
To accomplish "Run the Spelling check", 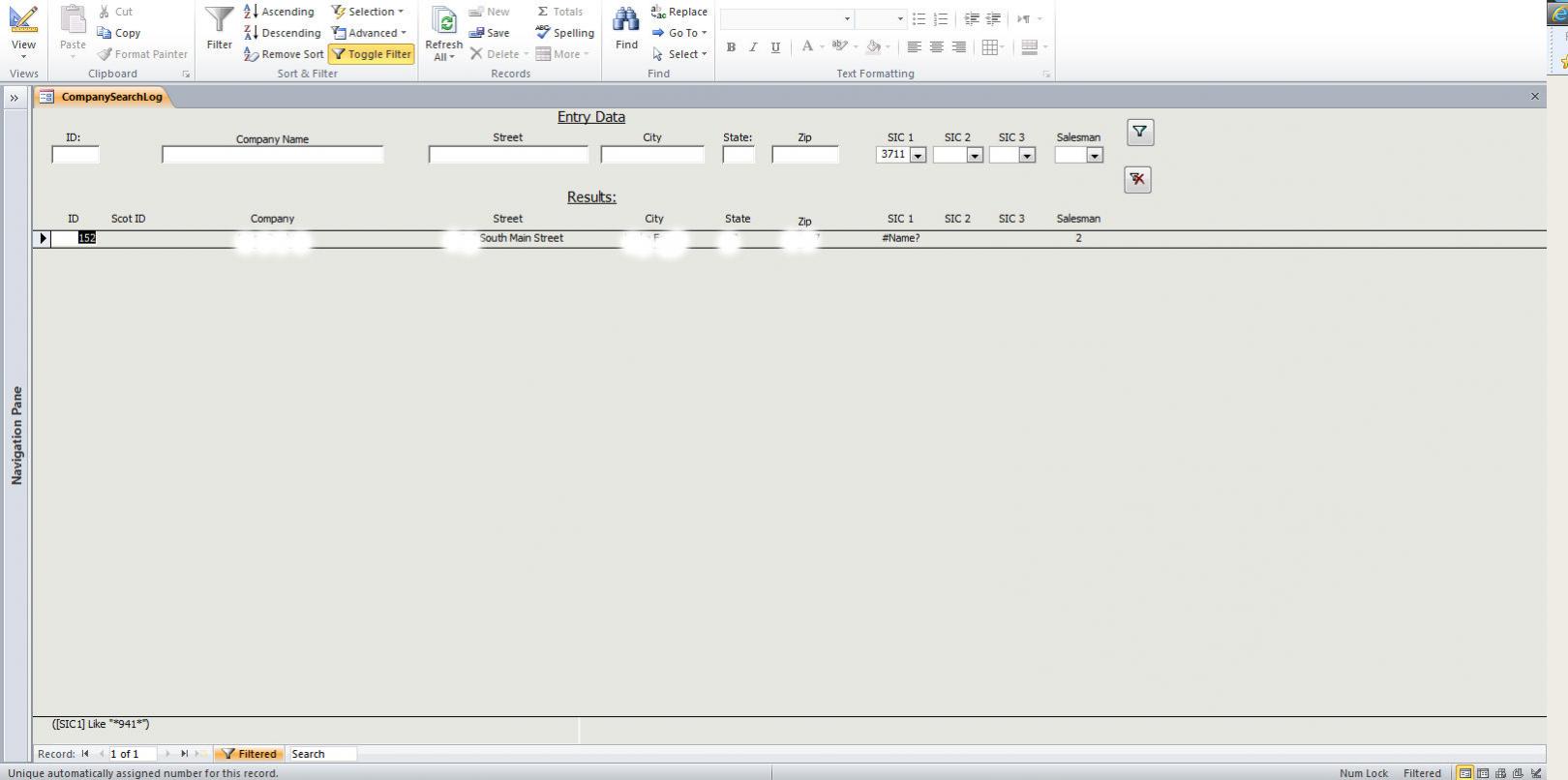I will 564,33.
